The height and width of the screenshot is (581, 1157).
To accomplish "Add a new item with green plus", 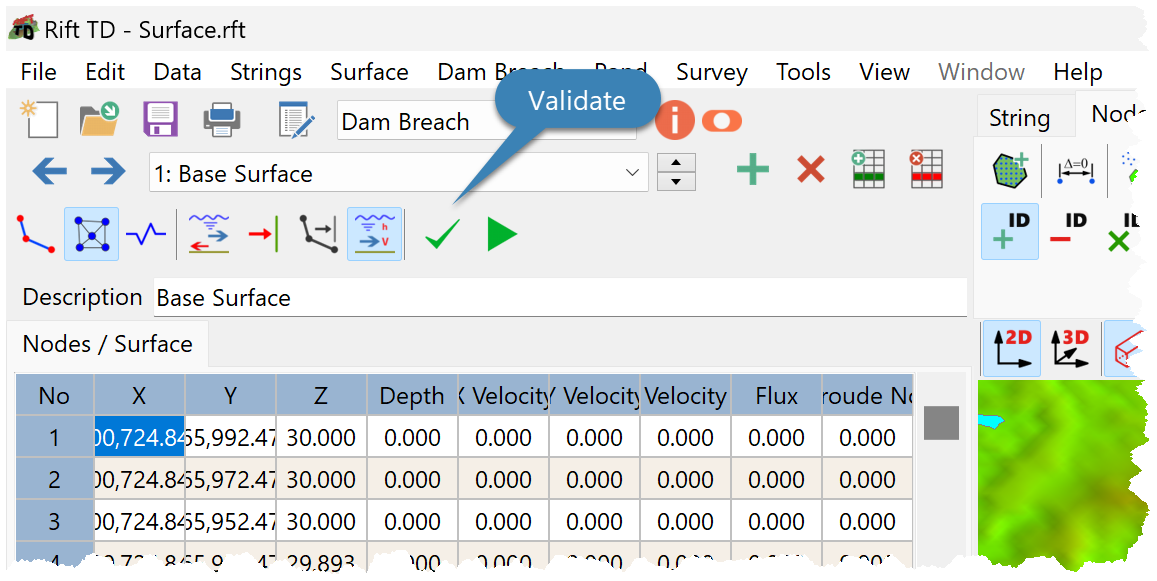I will pyautogui.click(x=753, y=170).
